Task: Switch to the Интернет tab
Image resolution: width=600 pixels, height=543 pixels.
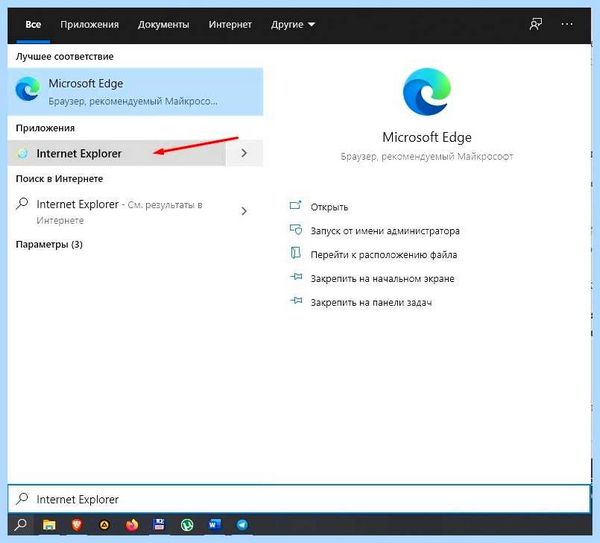Action: pos(230,24)
